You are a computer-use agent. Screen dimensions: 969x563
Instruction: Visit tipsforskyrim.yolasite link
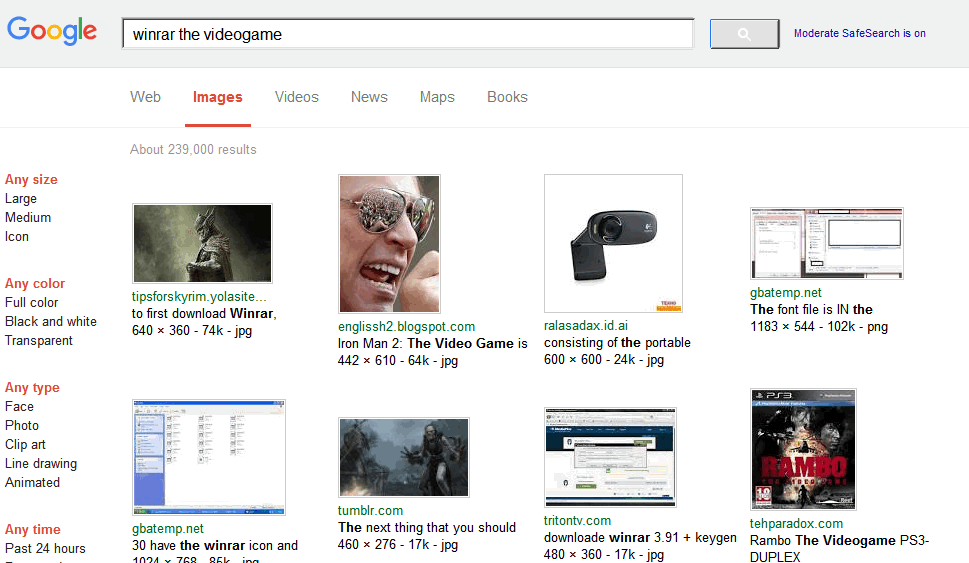[199, 297]
